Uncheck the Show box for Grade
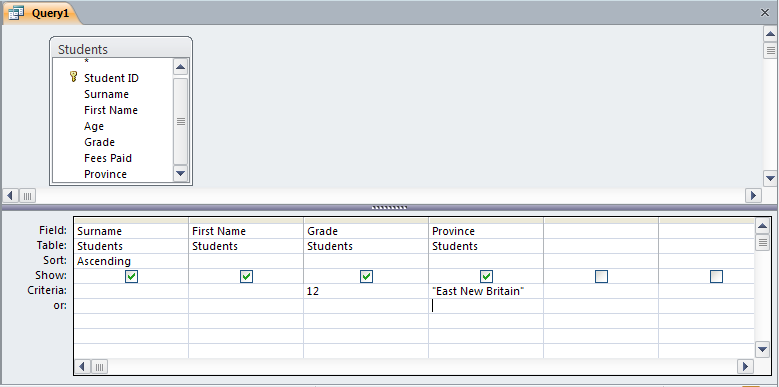 coord(366,276)
